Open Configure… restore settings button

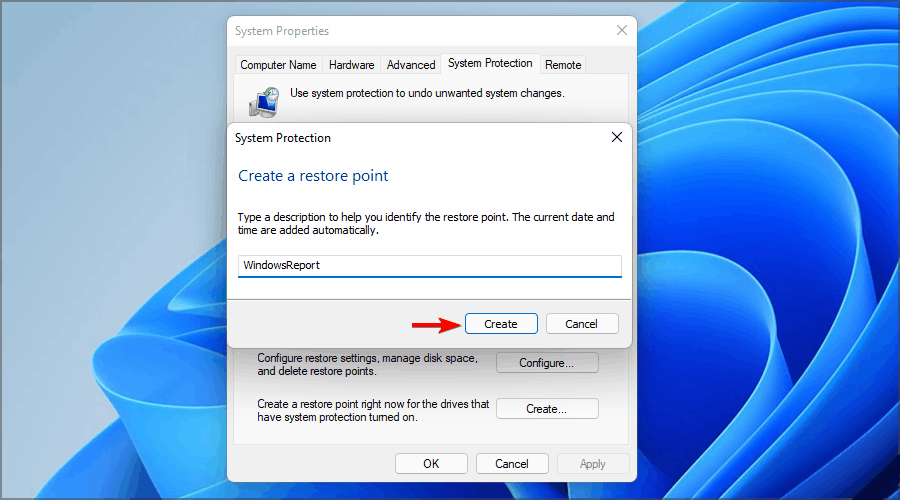(x=547, y=363)
